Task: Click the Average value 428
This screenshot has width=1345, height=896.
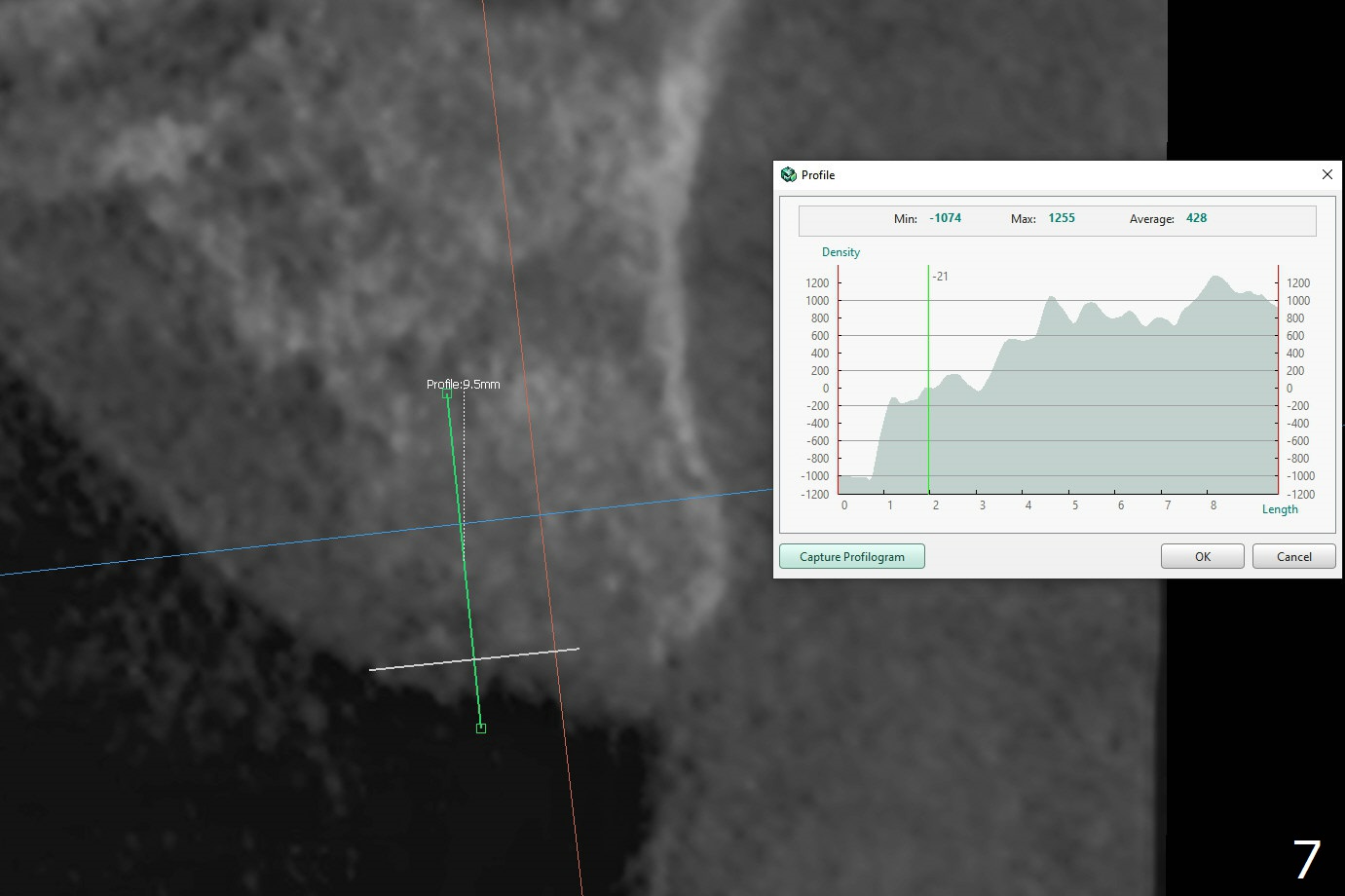Action: tap(1196, 218)
